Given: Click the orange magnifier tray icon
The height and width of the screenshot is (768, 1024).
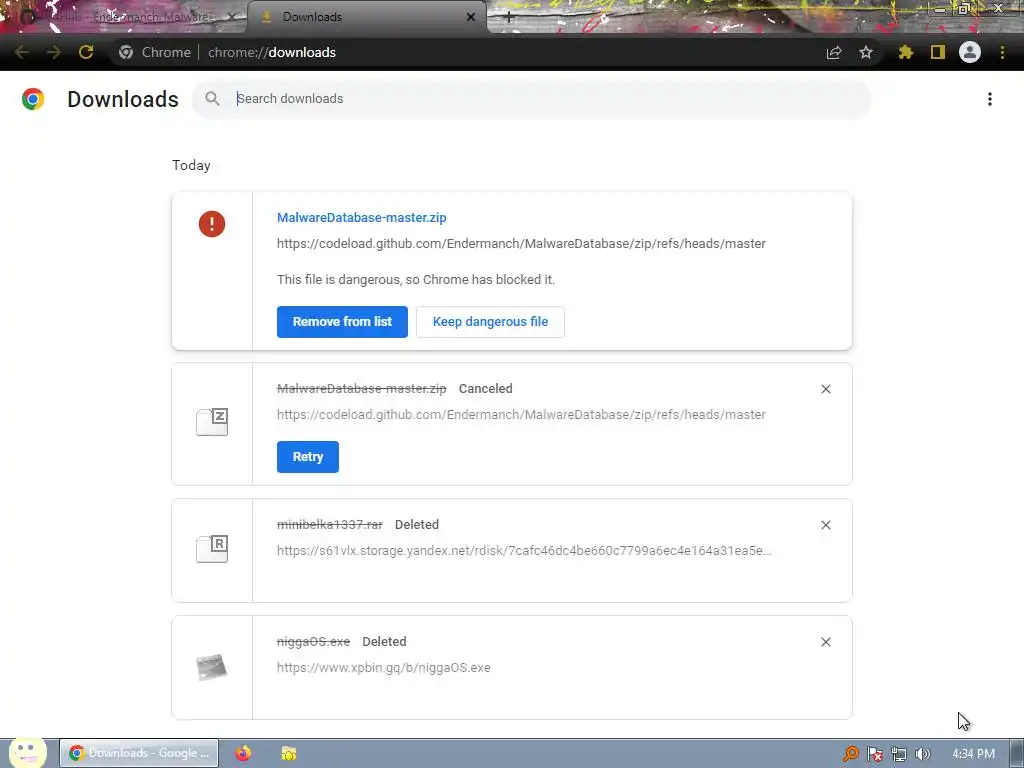Looking at the screenshot, I should click(851, 754).
